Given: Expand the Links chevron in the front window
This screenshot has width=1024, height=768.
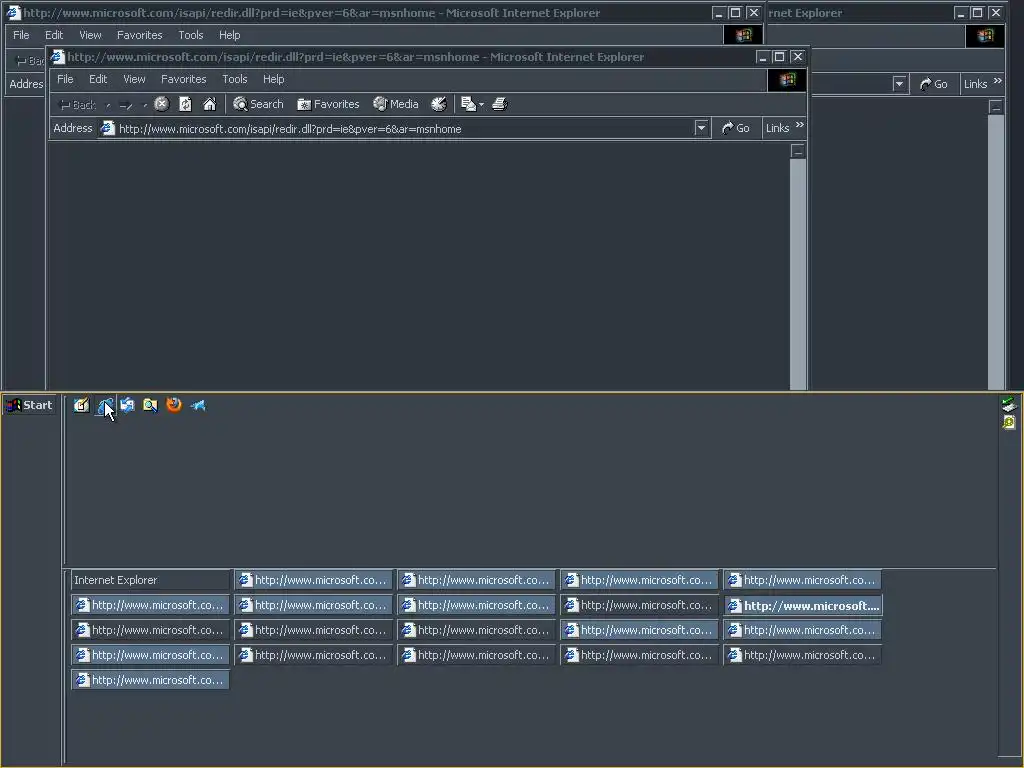Looking at the screenshot, I should pyautogui.click(x=800, y=125).
